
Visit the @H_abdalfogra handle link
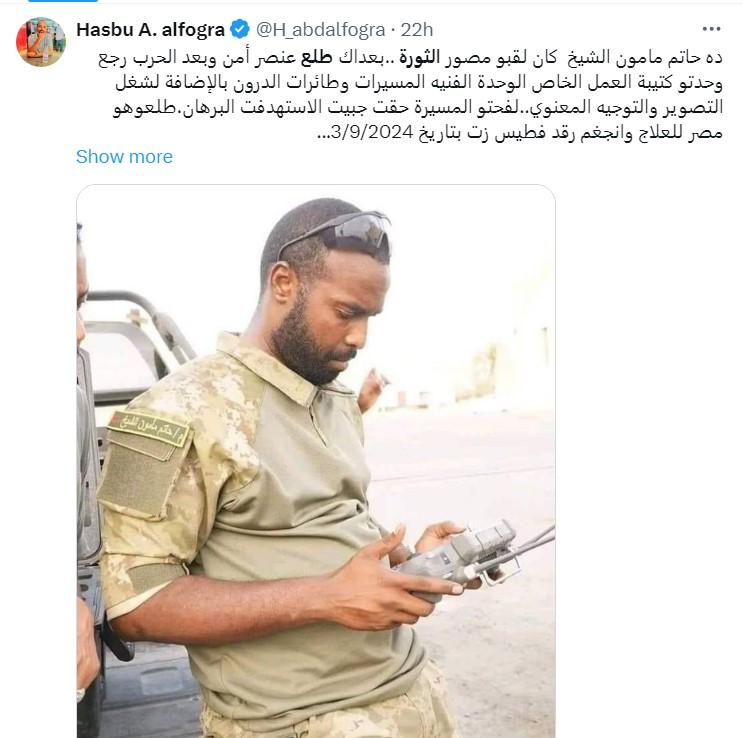click(x=320, y=29)
